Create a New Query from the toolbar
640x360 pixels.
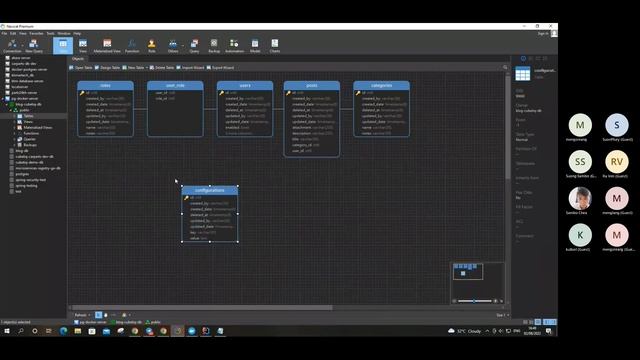[x=34, y=46]
